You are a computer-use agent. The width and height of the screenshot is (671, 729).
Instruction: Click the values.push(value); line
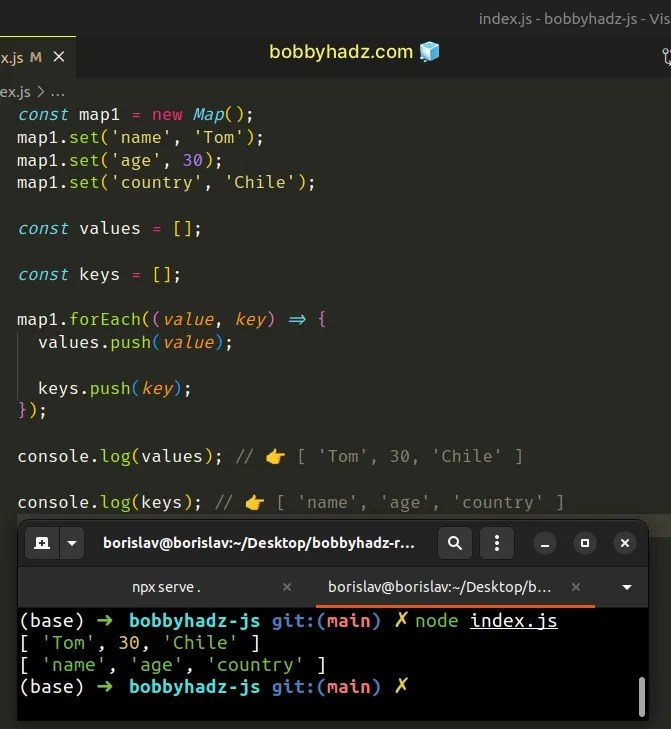pyautogui.click(x=135, y=343)
